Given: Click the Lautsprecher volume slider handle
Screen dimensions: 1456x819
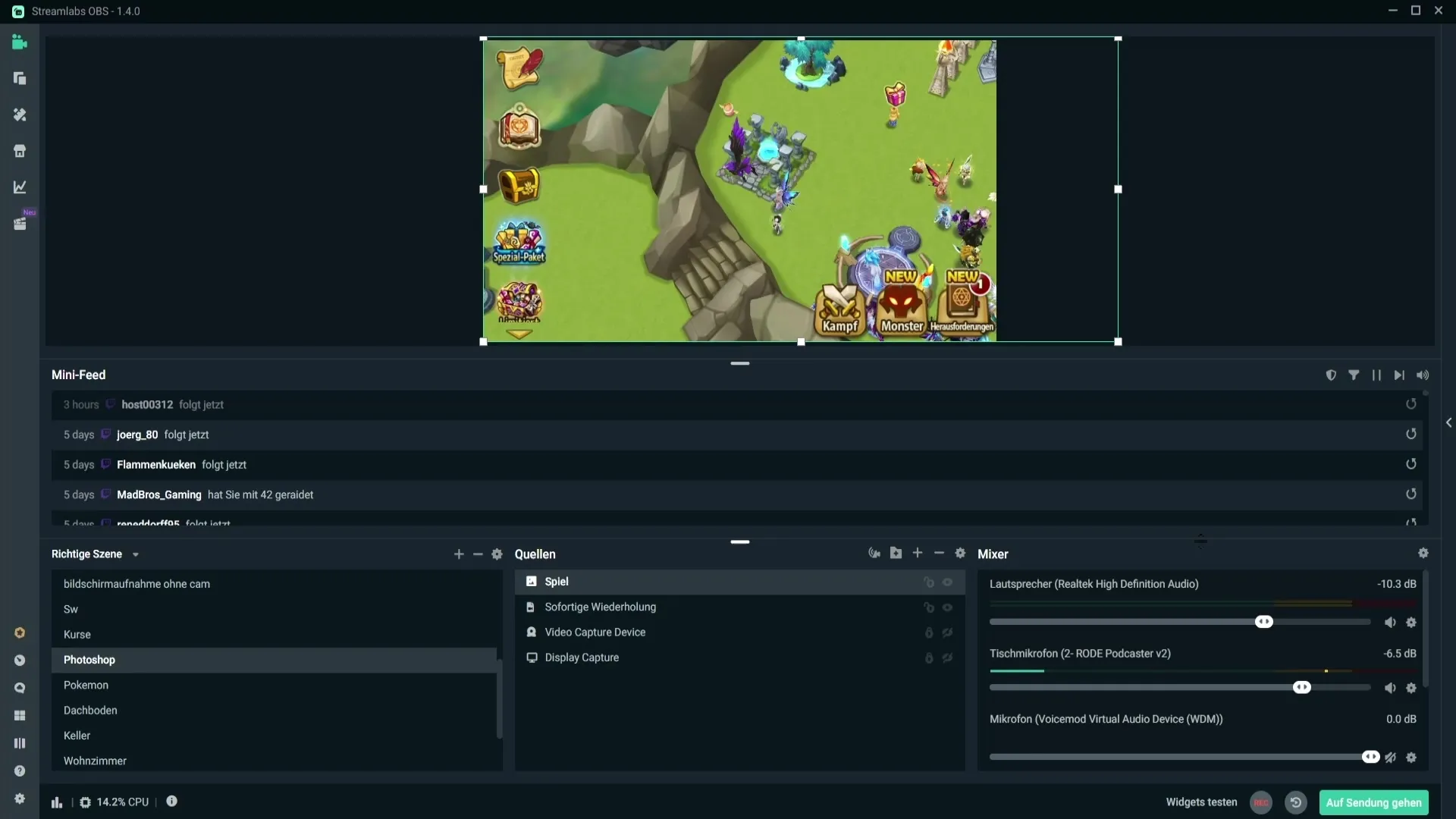Looking at the screenshot, I should (1264, 623).
